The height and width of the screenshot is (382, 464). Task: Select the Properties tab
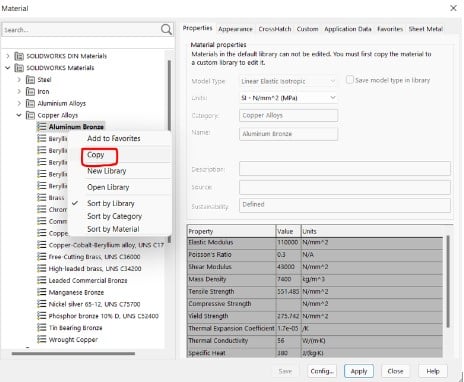click(x=197, y=28)
